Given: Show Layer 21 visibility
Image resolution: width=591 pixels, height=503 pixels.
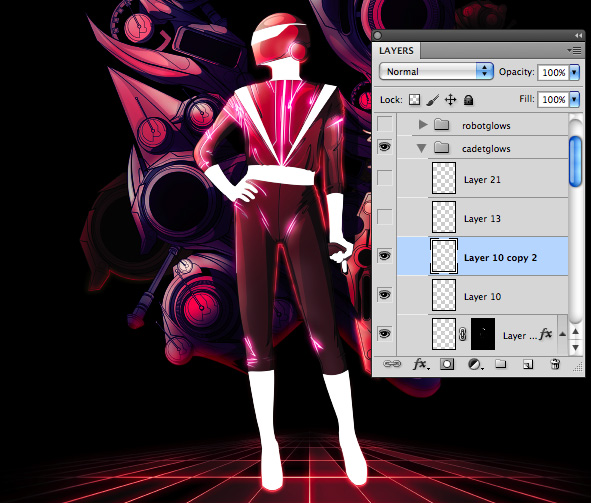Looking at the screenshot, I should (x=384, y=178).
